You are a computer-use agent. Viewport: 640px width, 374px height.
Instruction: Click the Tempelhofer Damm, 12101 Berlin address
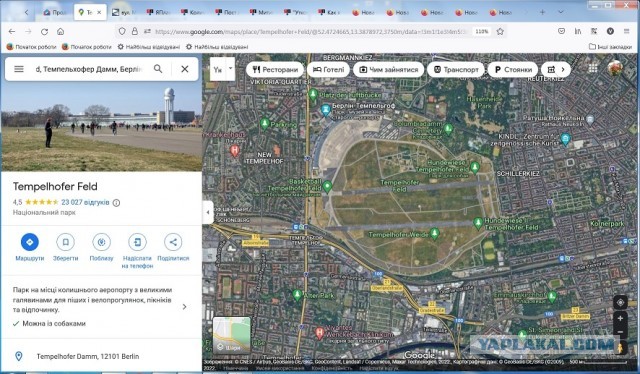point(88,356)
